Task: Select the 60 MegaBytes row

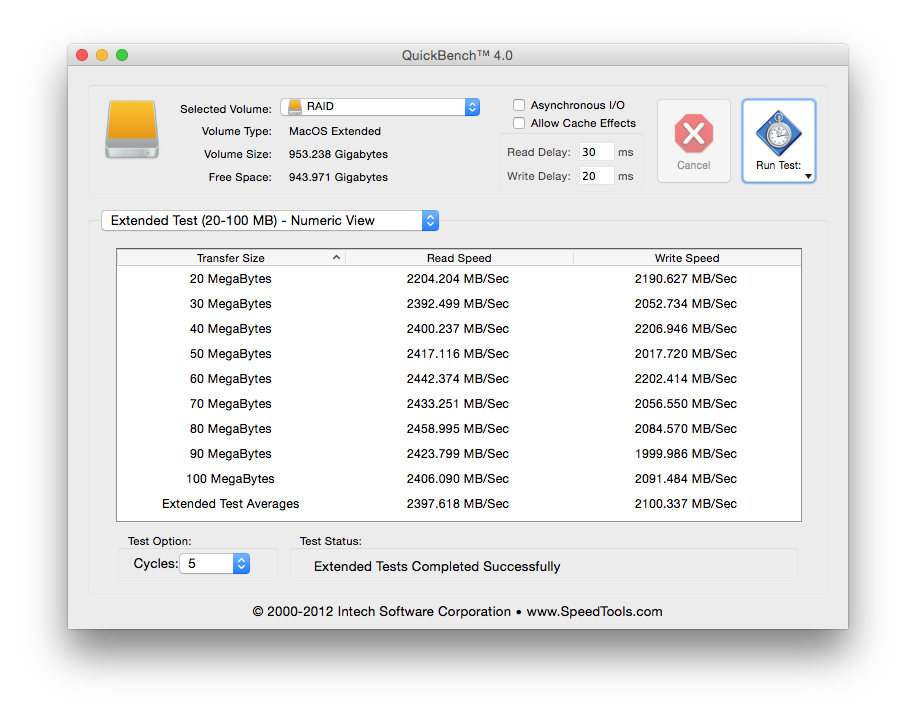Action: [459, 379]
